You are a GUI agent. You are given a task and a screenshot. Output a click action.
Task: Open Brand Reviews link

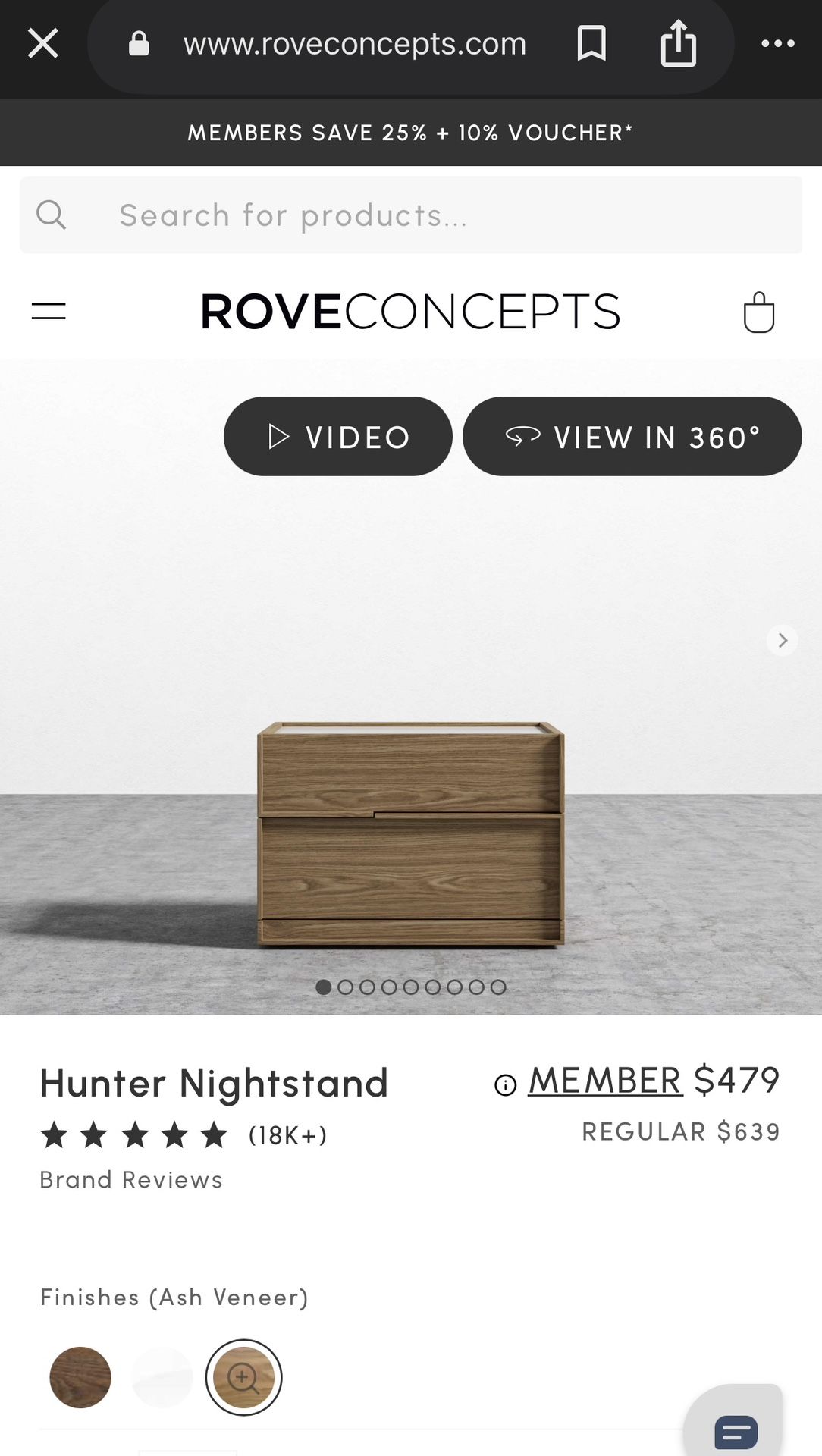pos(131,1180)
